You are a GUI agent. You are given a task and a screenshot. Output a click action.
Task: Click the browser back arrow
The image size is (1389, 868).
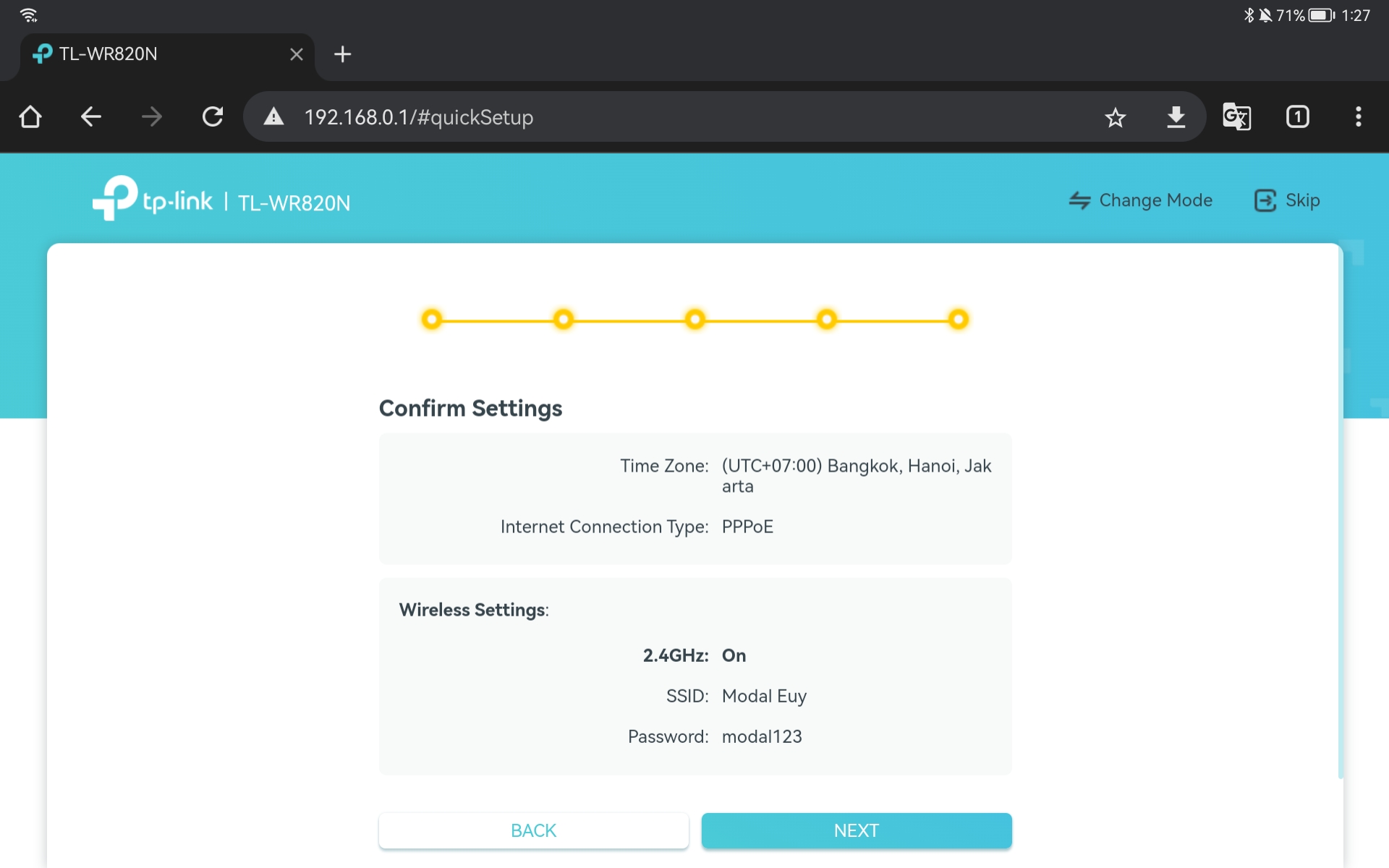tap(91, 116)
